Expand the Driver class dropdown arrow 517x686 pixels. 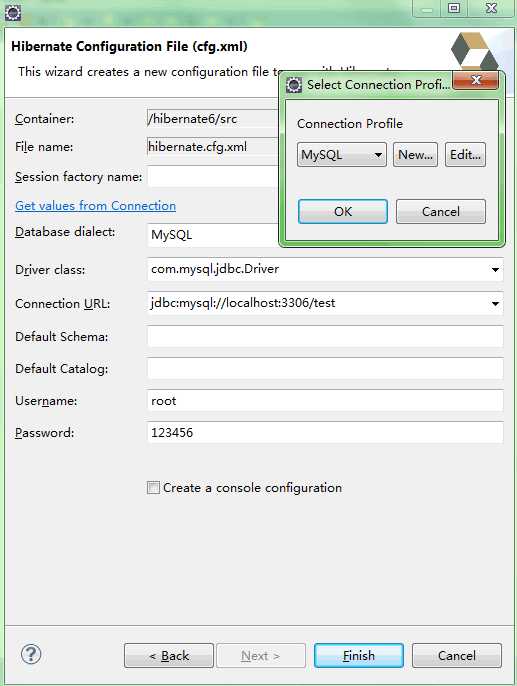[x=495, y=270]
